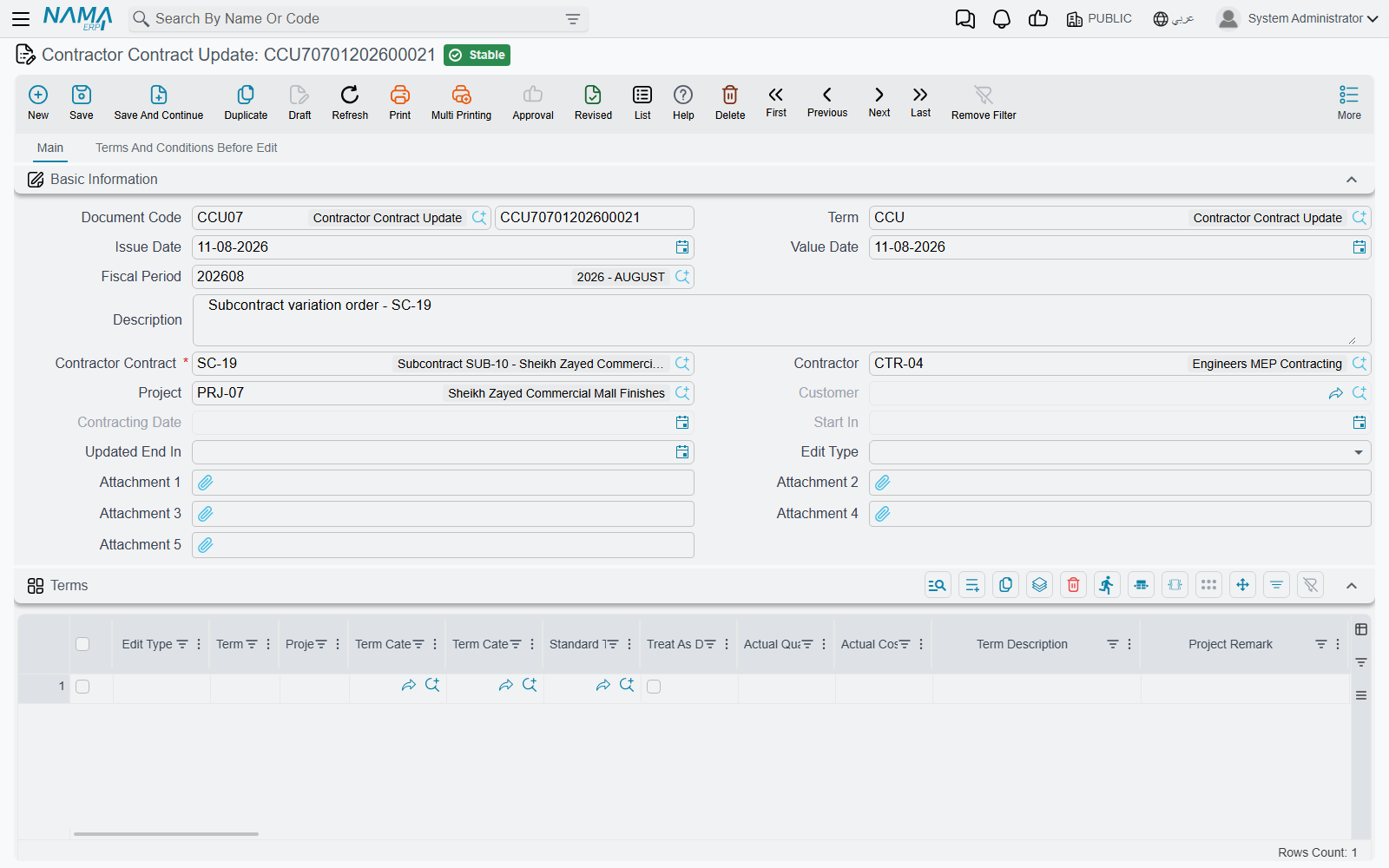Open notifications bell

[x=1002, y=19]
